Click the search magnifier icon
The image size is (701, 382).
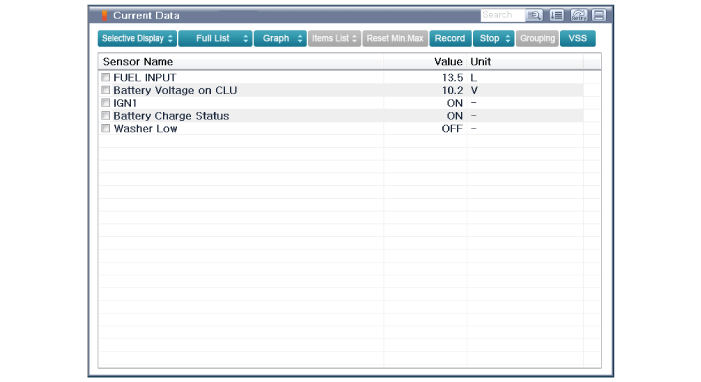pos(534,15)
